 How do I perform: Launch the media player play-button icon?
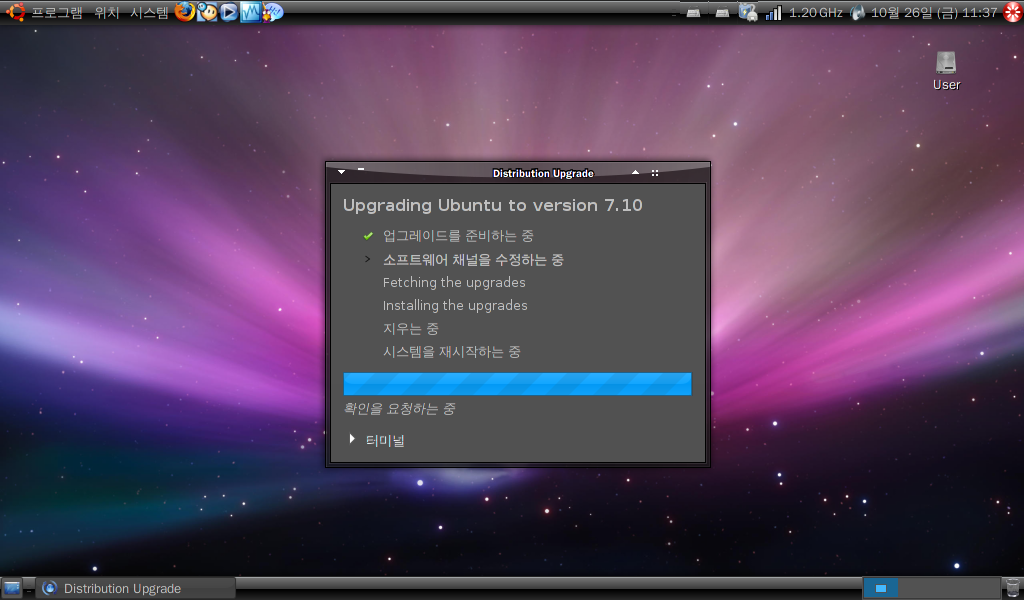(229, 12)
